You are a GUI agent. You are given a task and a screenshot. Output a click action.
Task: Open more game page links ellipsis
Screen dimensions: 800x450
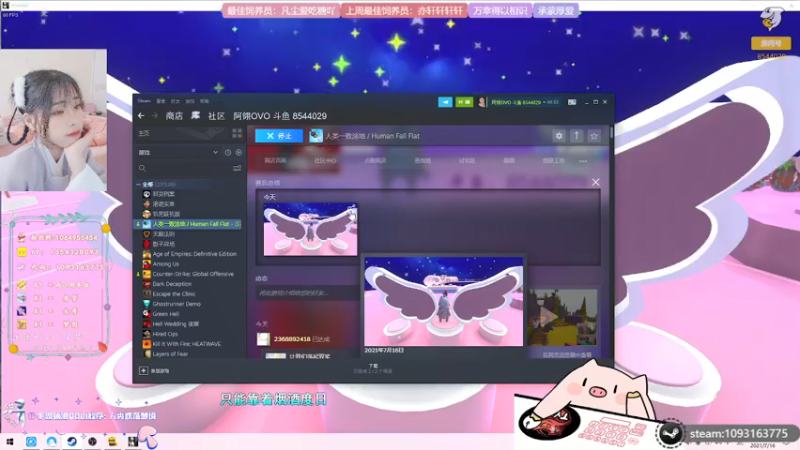(x=583, y=161)
